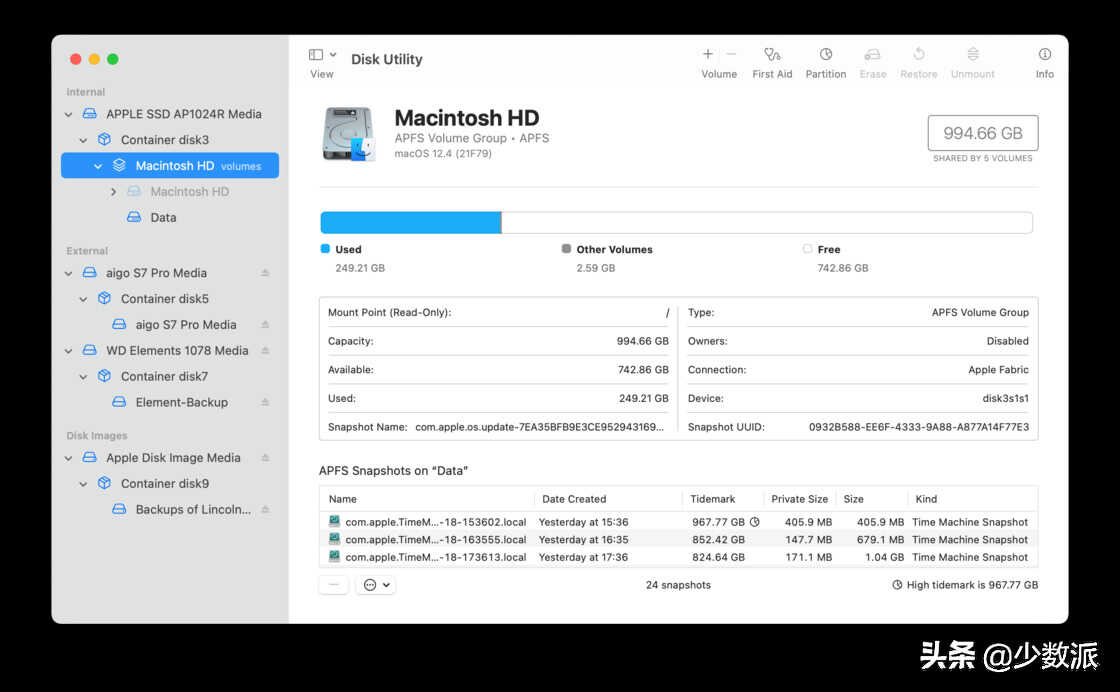Collapse Container disk7 row

(x=84, y=376)
